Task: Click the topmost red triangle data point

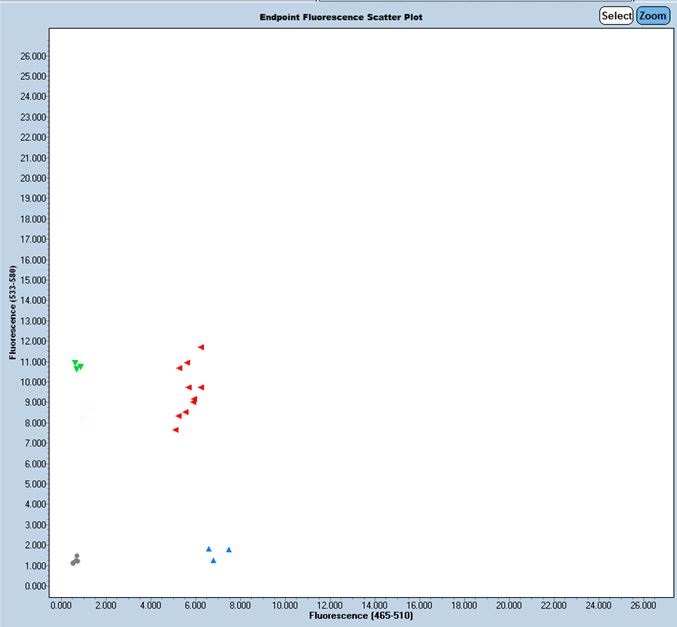Action: (x=201, y=347)
